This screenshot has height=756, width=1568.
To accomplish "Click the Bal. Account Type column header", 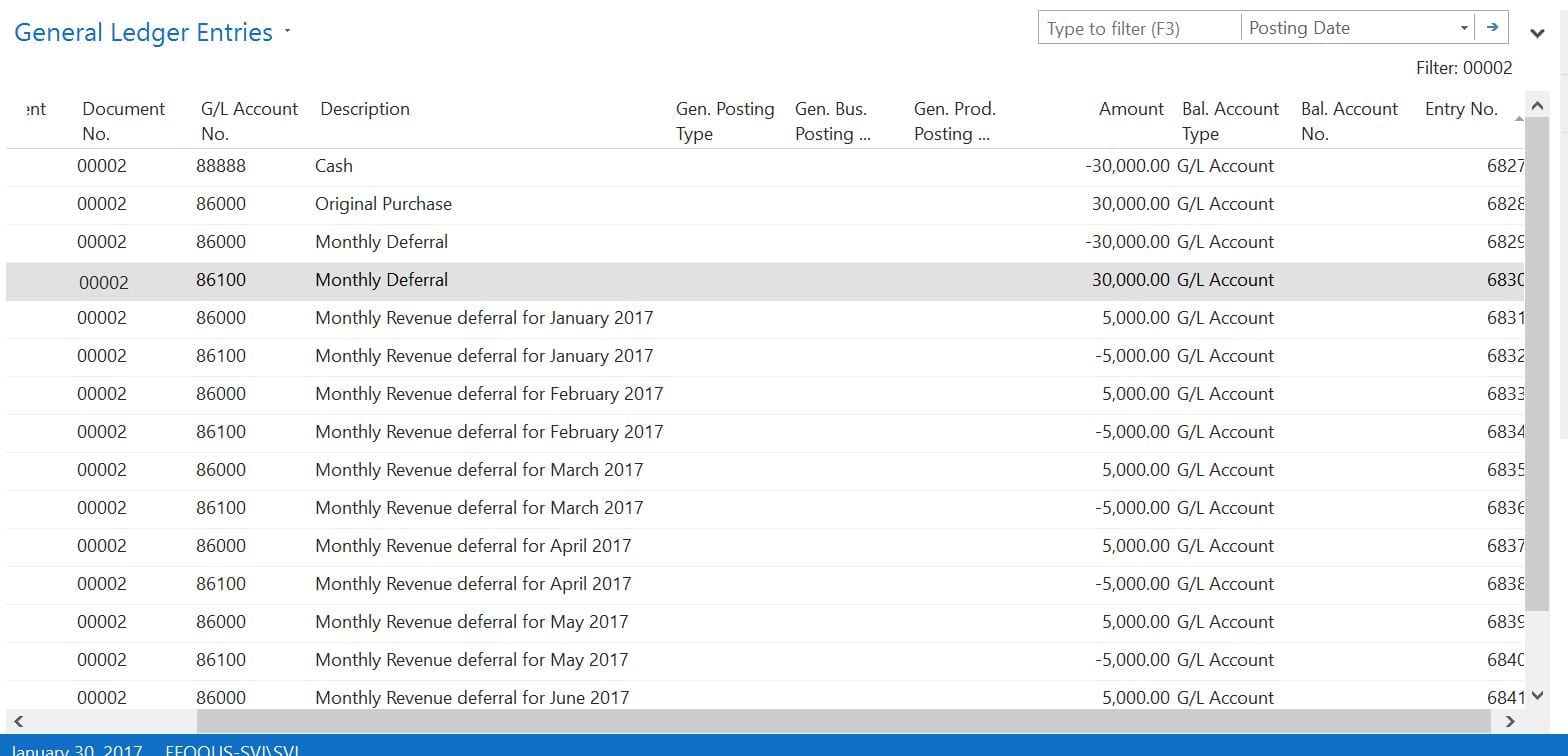I will tap(1230, 121).
